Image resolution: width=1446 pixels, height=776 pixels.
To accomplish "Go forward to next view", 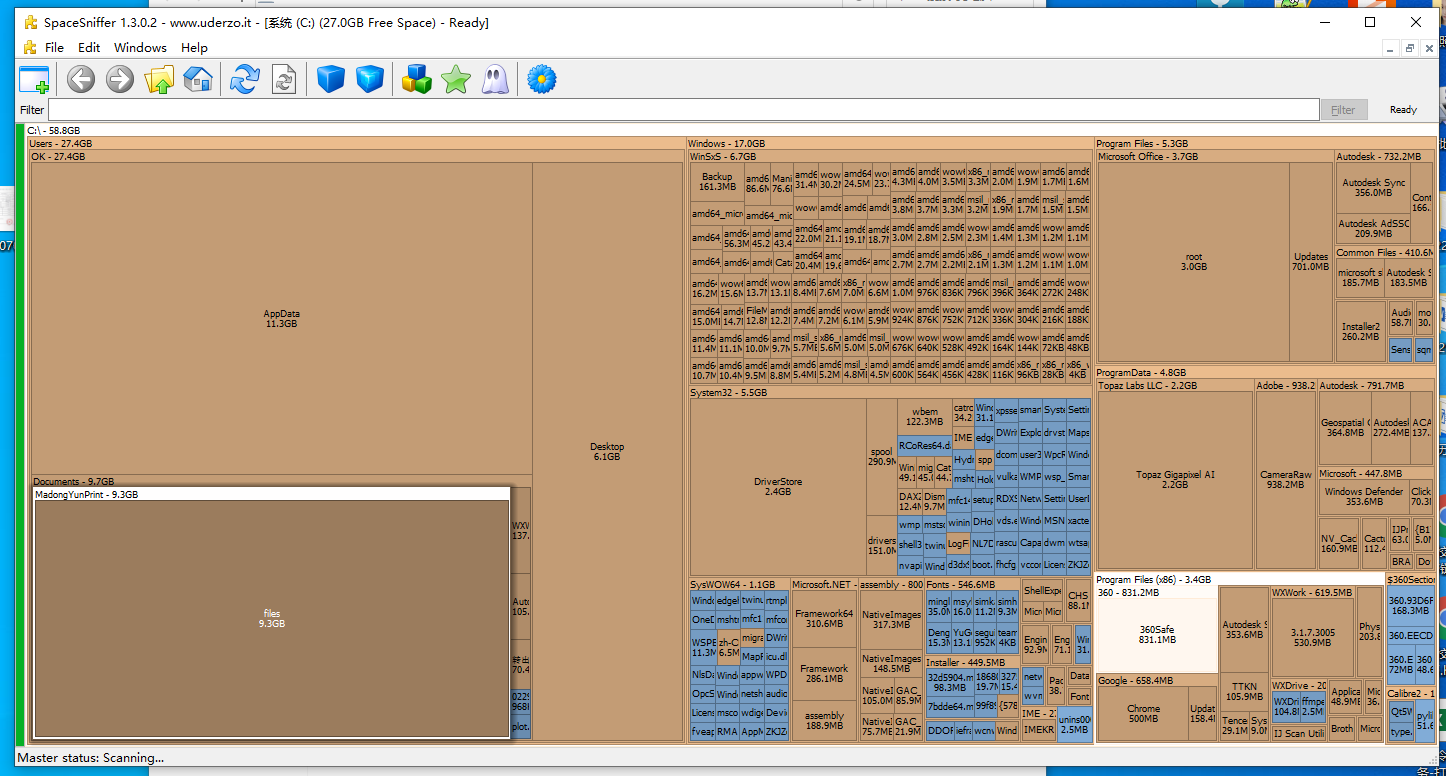I will pos(120,79).
